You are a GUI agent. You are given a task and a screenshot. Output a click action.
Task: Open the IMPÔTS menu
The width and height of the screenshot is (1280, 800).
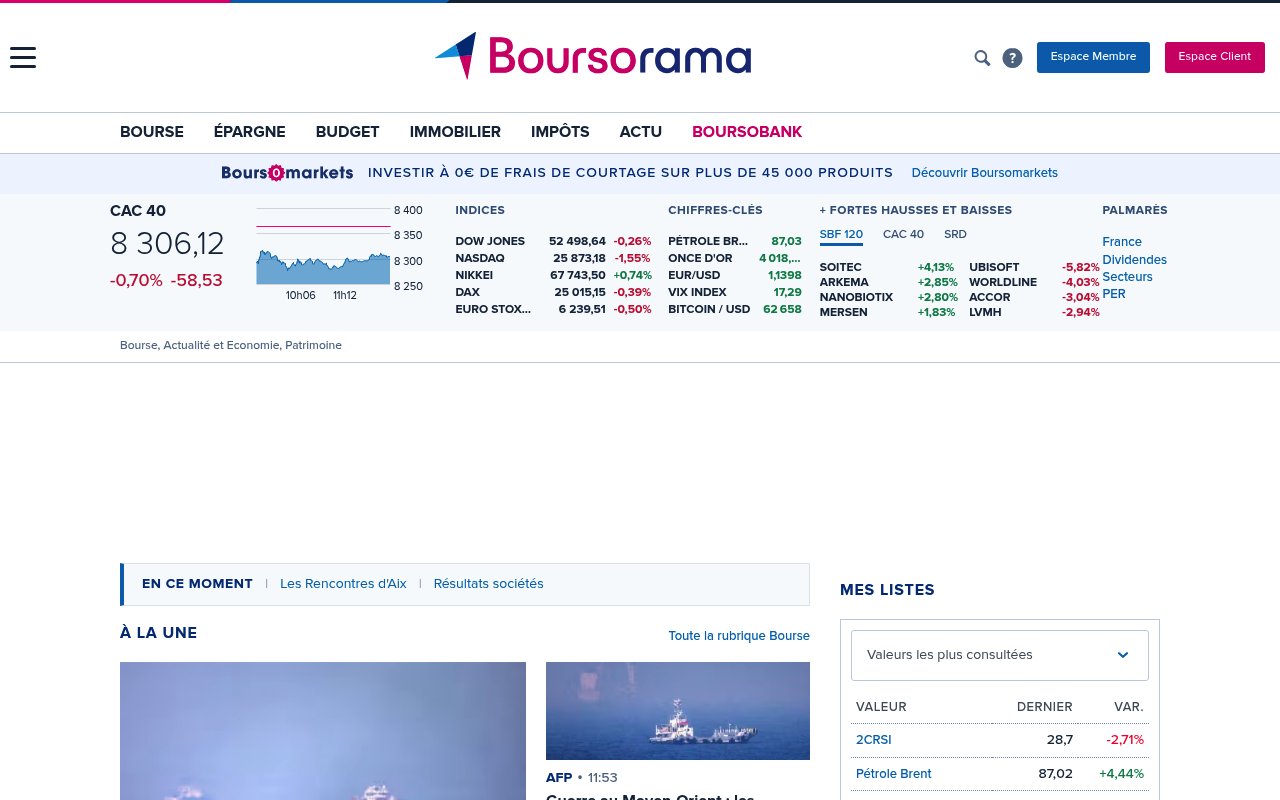[x=560, y=132]
